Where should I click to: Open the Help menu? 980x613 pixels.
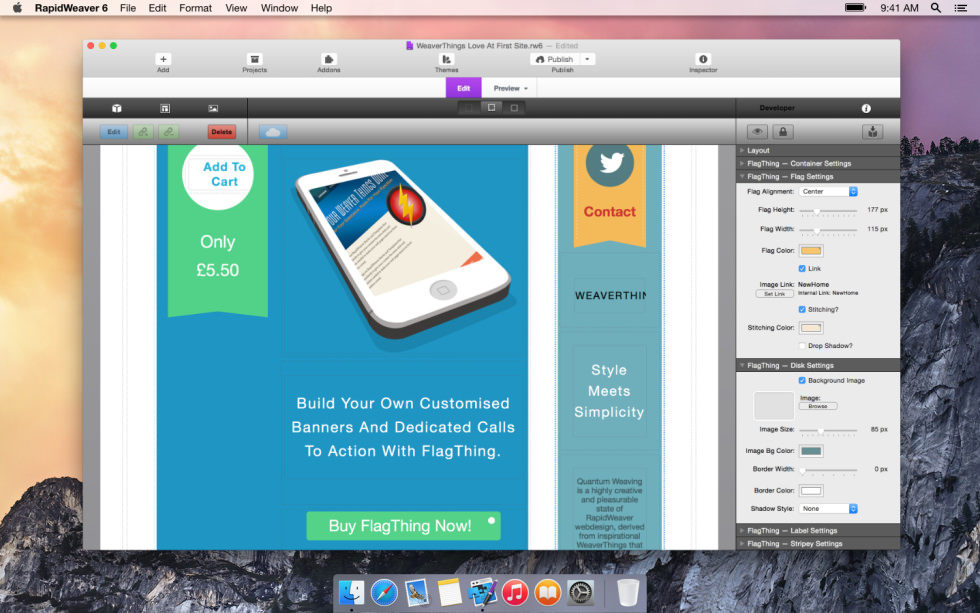[321, 8]
